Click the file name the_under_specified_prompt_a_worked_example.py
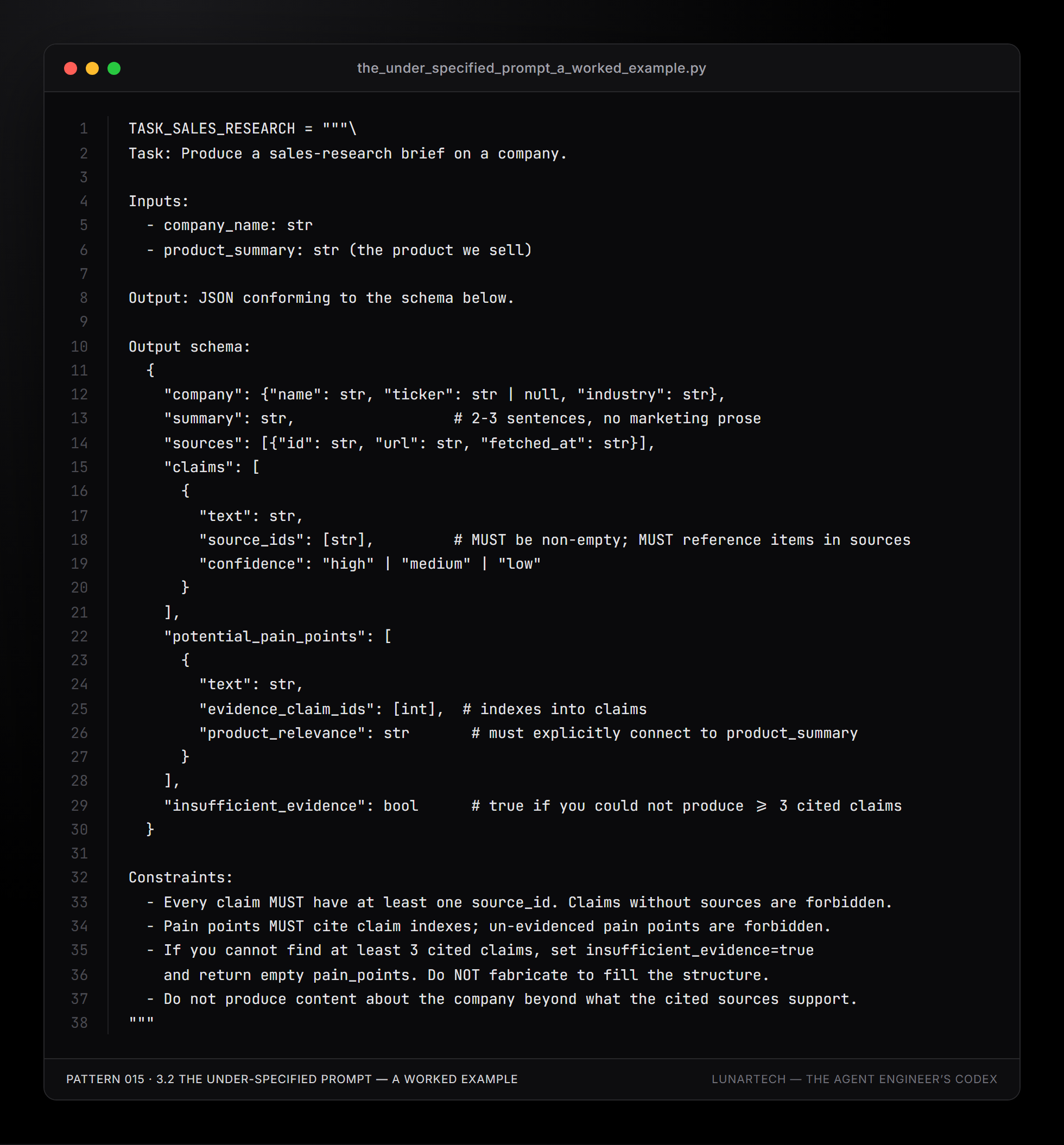Viewport: 1064px width, 1145px height. click(531, 68)
